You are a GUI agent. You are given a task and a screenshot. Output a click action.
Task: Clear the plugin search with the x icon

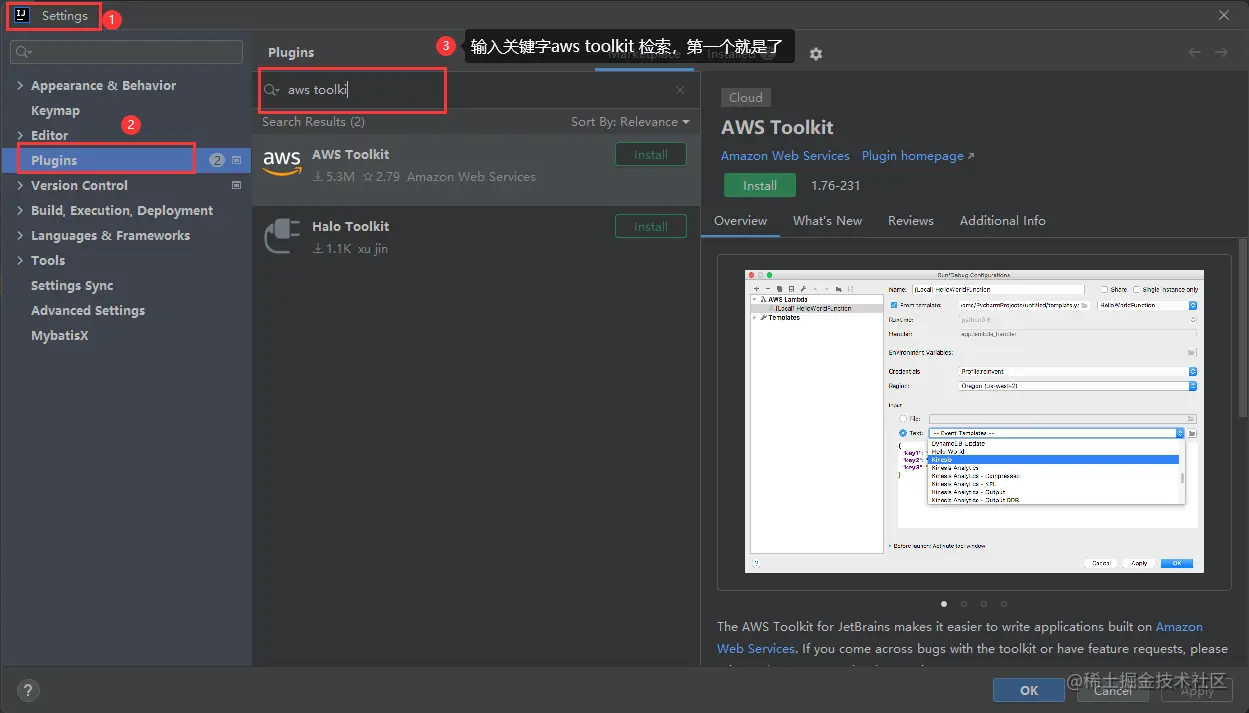tap(680, 90)
